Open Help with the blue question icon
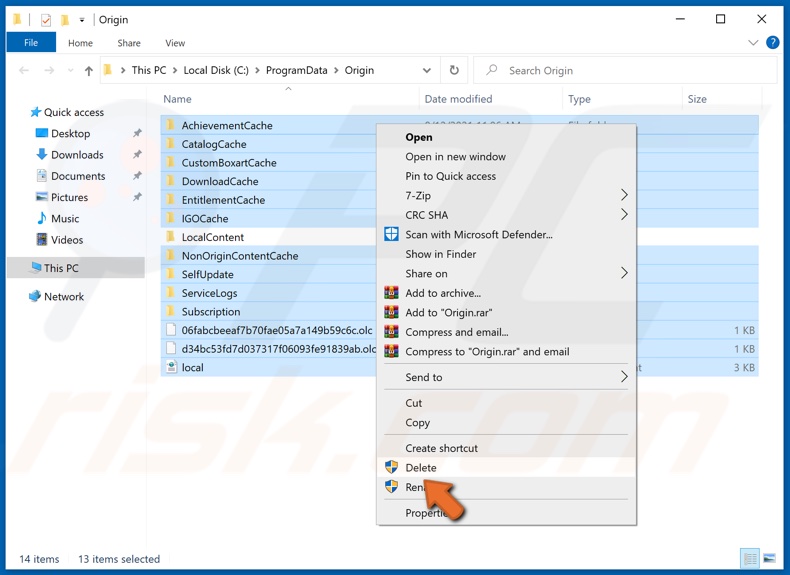The width and height of the screenshot is (790, 575). point(772,43)
